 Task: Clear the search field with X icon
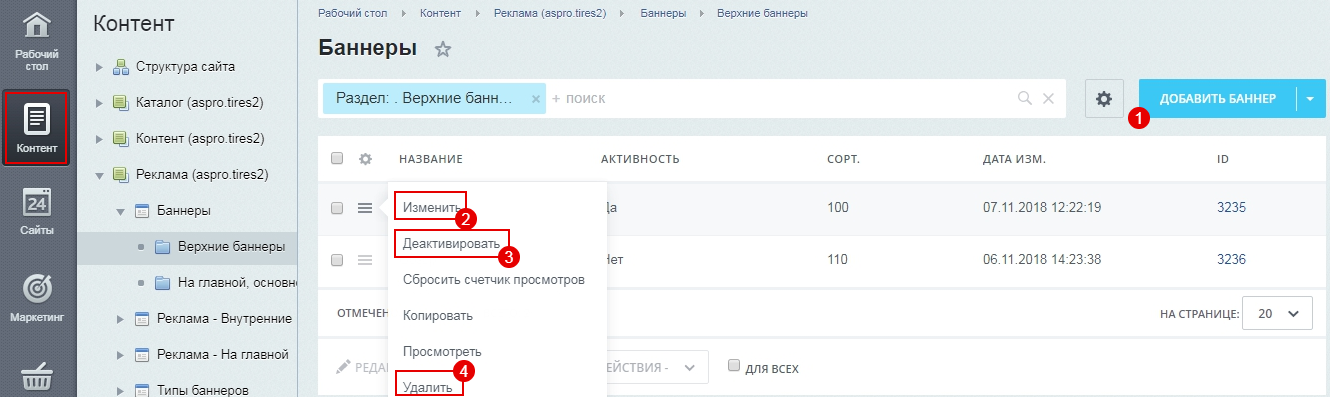point(1048,99)
